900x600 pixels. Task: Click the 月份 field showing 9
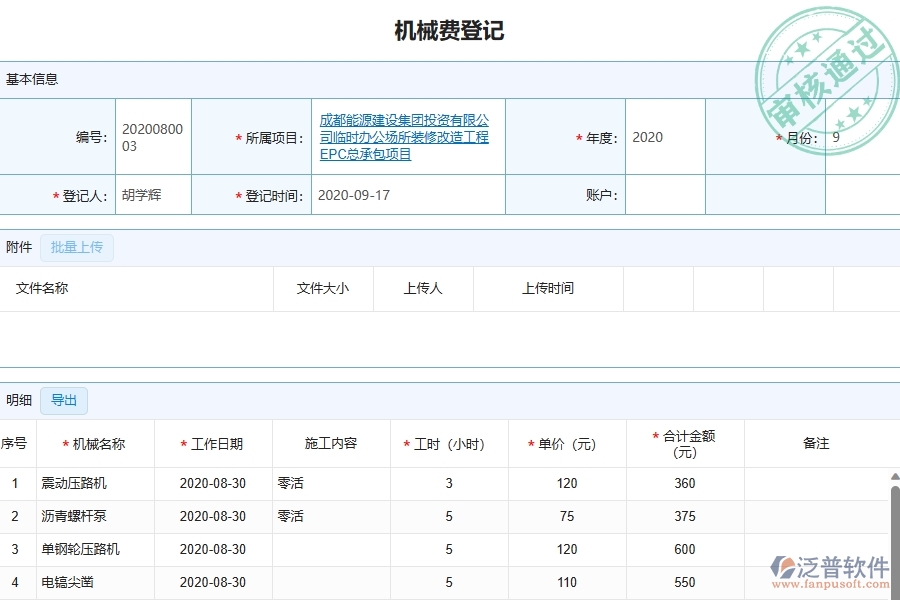[860, 137]
